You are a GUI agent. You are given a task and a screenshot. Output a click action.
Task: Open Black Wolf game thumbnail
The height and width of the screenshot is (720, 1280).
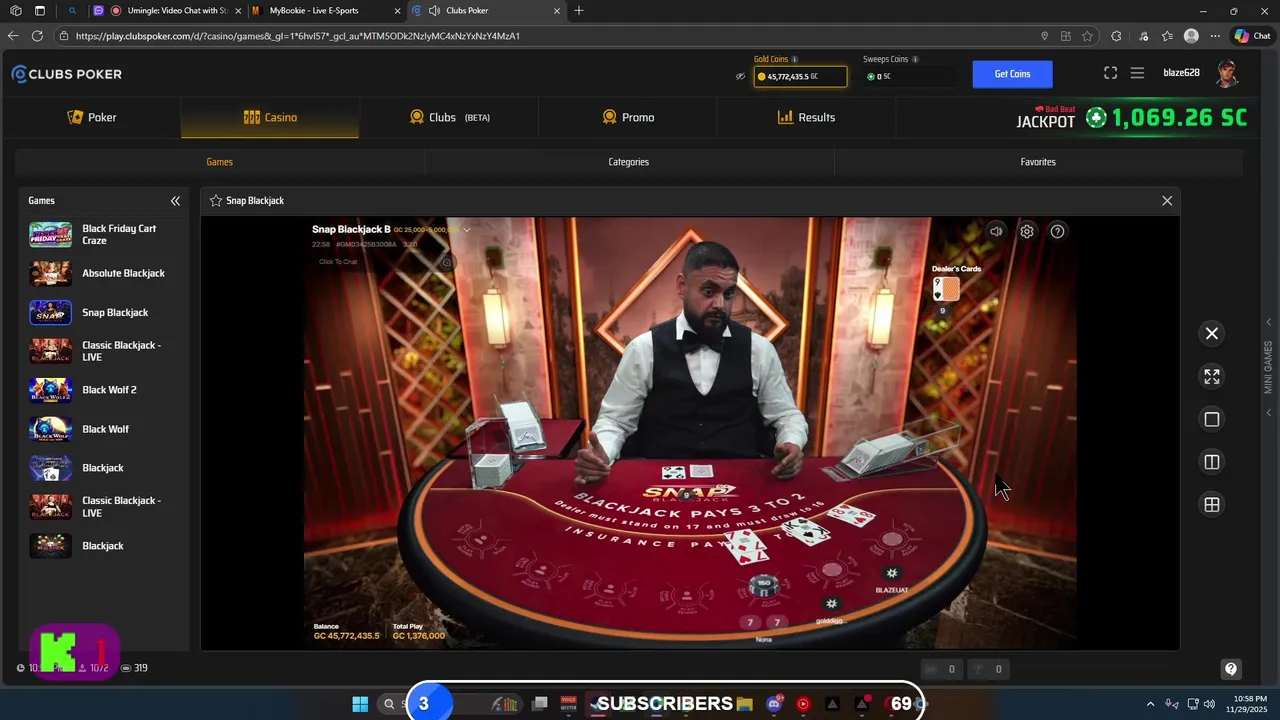coord(50,429)
